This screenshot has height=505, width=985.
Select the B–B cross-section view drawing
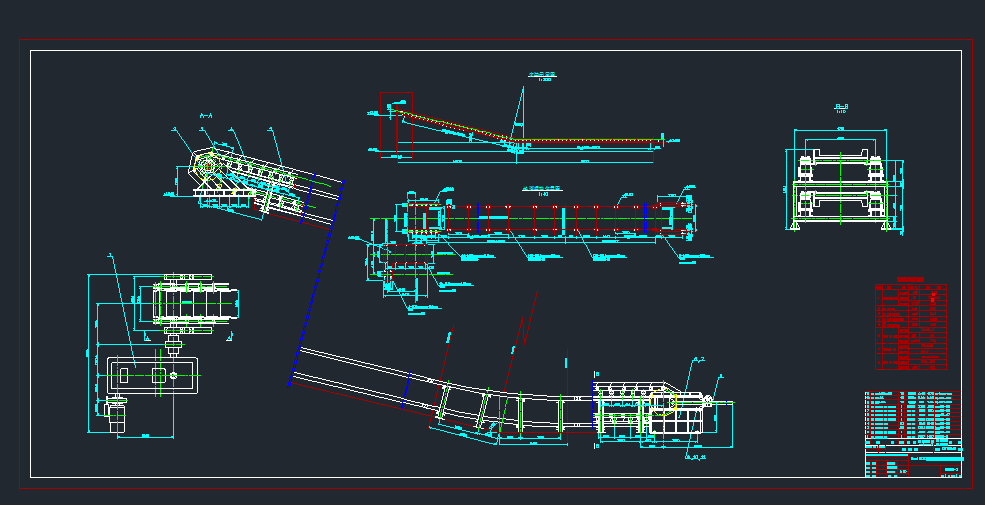[842, 186]
